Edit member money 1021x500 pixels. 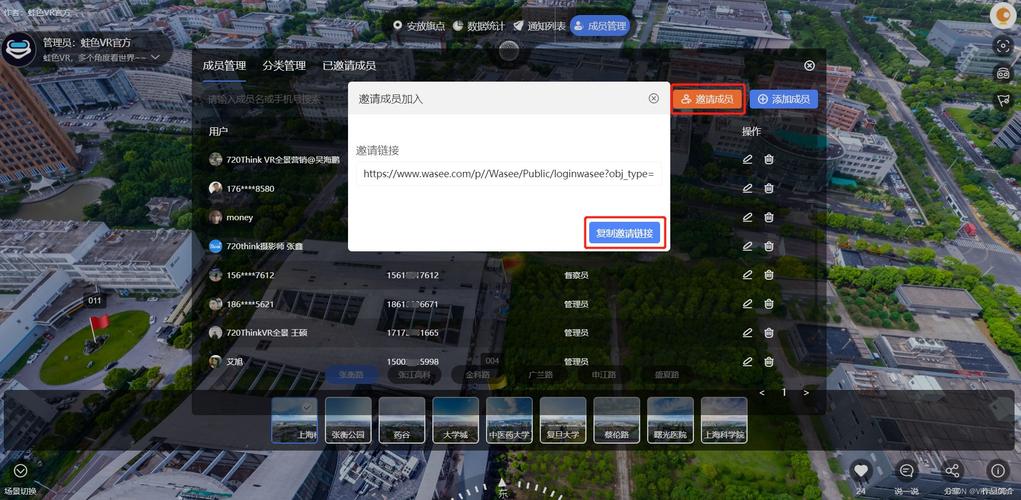click(x=747, y=217)
